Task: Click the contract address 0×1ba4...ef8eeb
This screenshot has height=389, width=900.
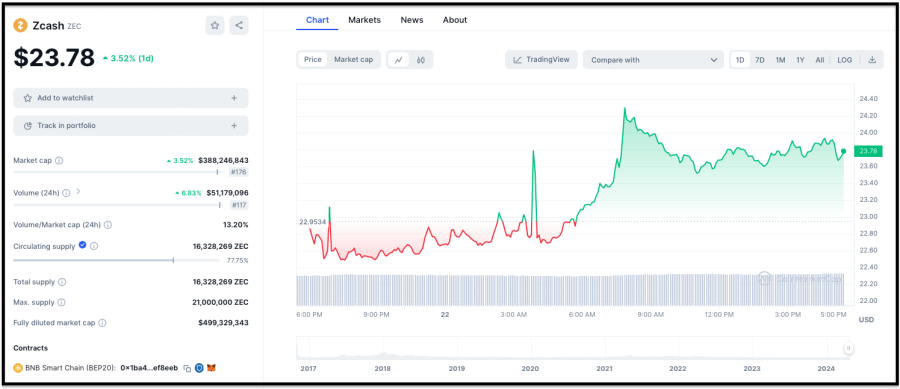Action: [150, 368]
